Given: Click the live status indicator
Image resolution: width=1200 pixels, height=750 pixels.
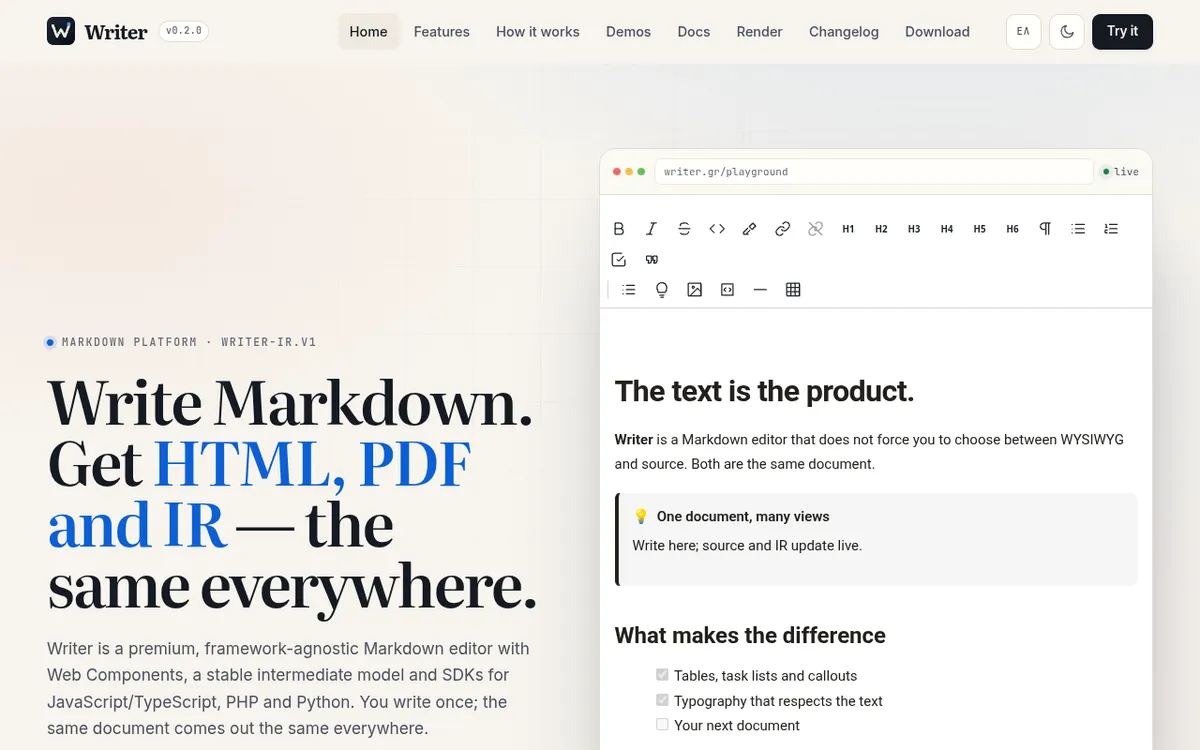Looking at the screenshot, I should (x=1120, y=172).
